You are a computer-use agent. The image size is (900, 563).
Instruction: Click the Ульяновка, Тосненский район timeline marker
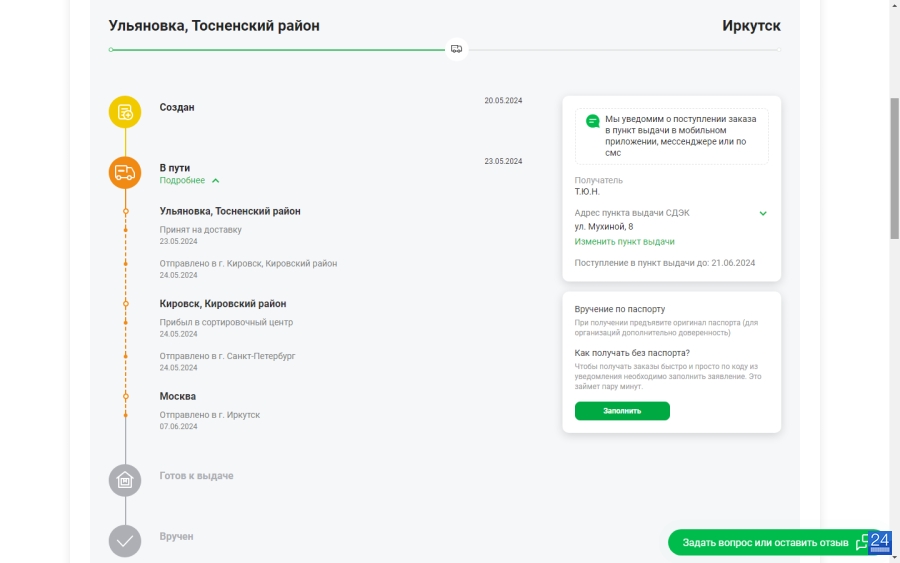126,211
